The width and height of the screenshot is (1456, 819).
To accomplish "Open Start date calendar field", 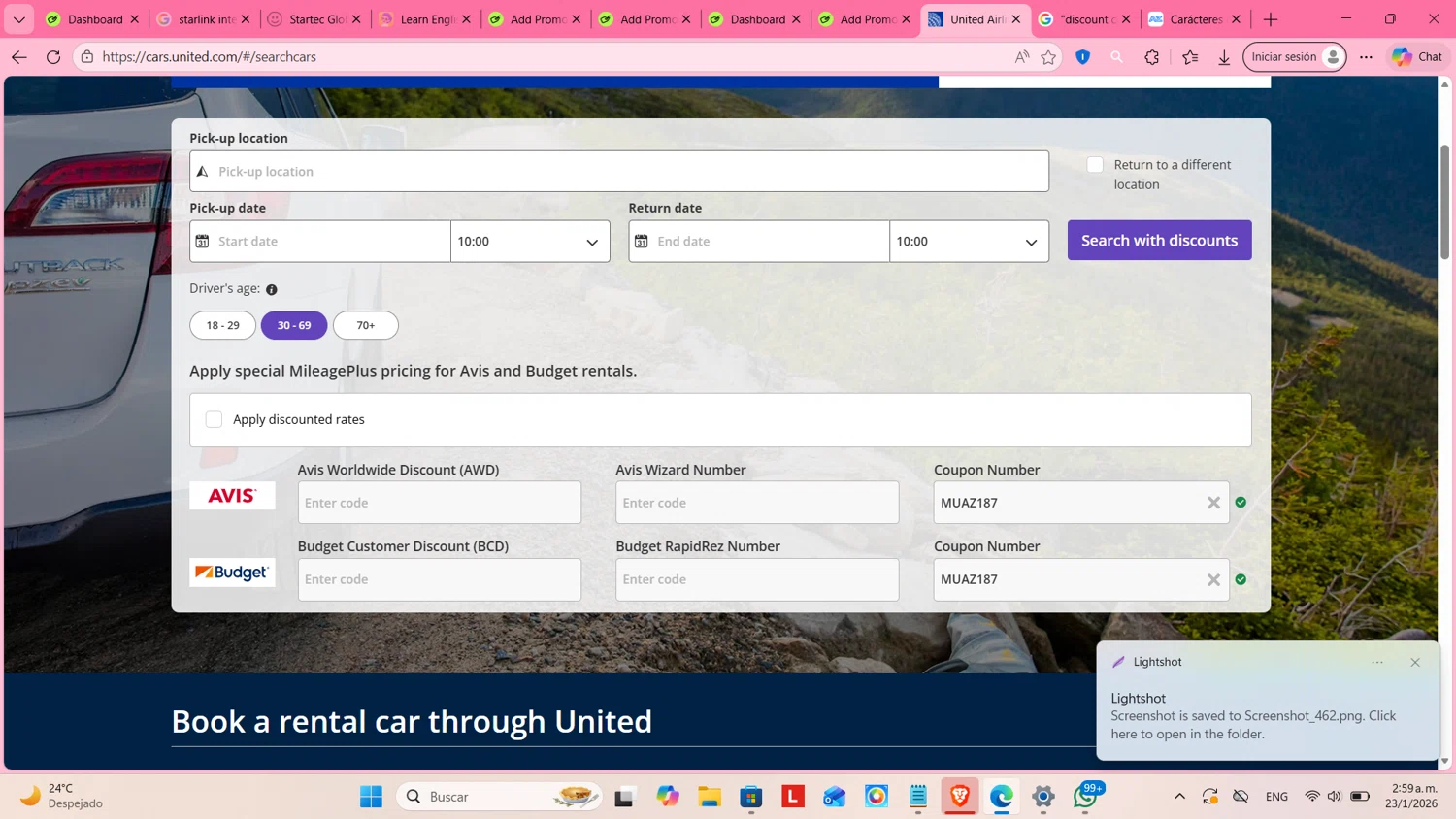I will (320, 241).
